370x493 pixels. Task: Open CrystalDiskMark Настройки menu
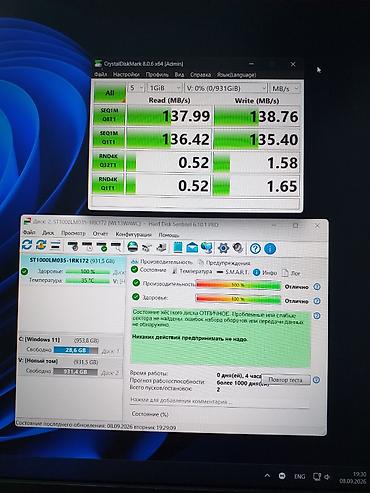coord(126,74)
